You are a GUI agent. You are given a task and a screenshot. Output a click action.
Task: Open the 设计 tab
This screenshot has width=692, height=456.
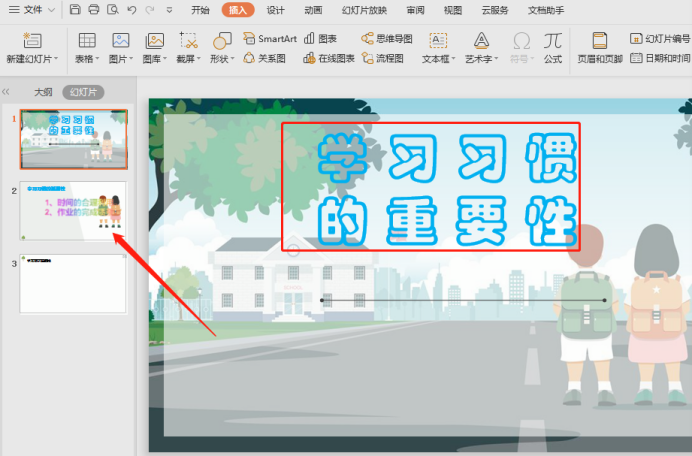pos(275,10)
